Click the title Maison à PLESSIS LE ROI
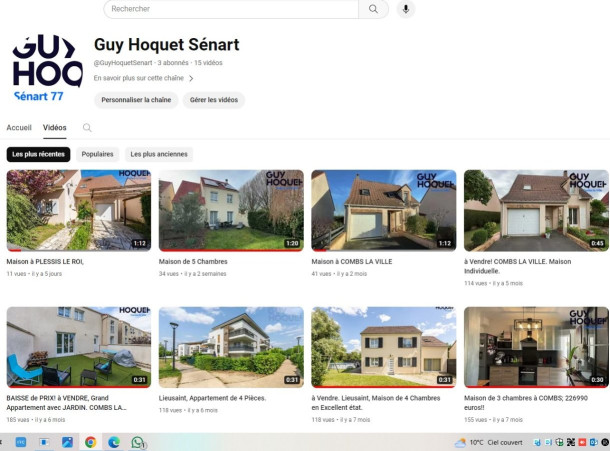This screenshot has width=610, height=451. tap(45, 262)
